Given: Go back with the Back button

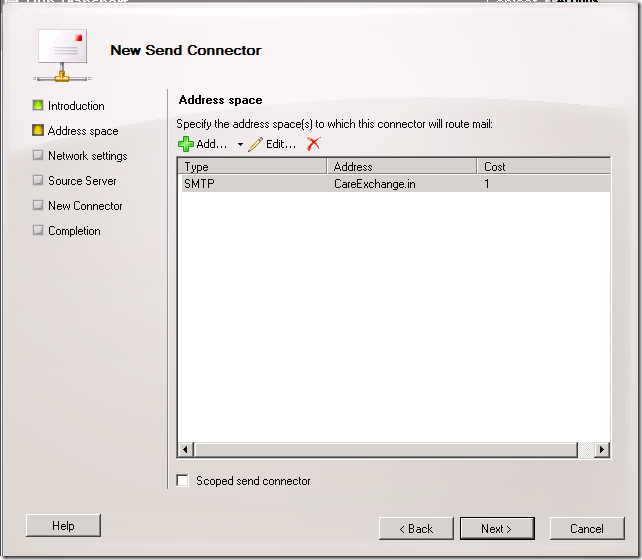Looking at the screenshot, I should tap(416, 528).
